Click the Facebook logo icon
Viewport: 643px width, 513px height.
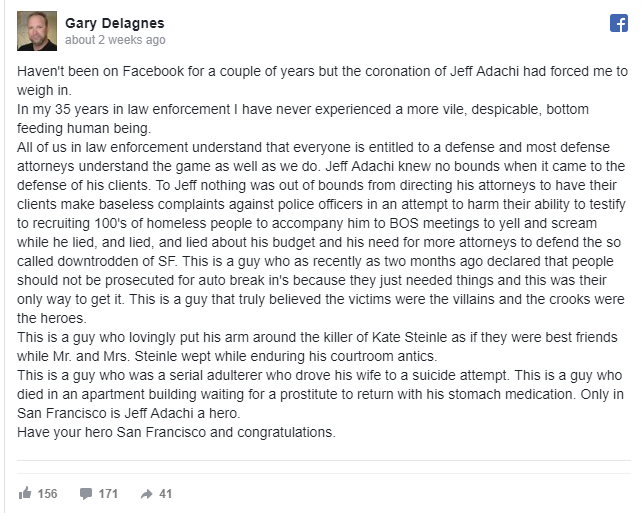(x=618, y=27)
